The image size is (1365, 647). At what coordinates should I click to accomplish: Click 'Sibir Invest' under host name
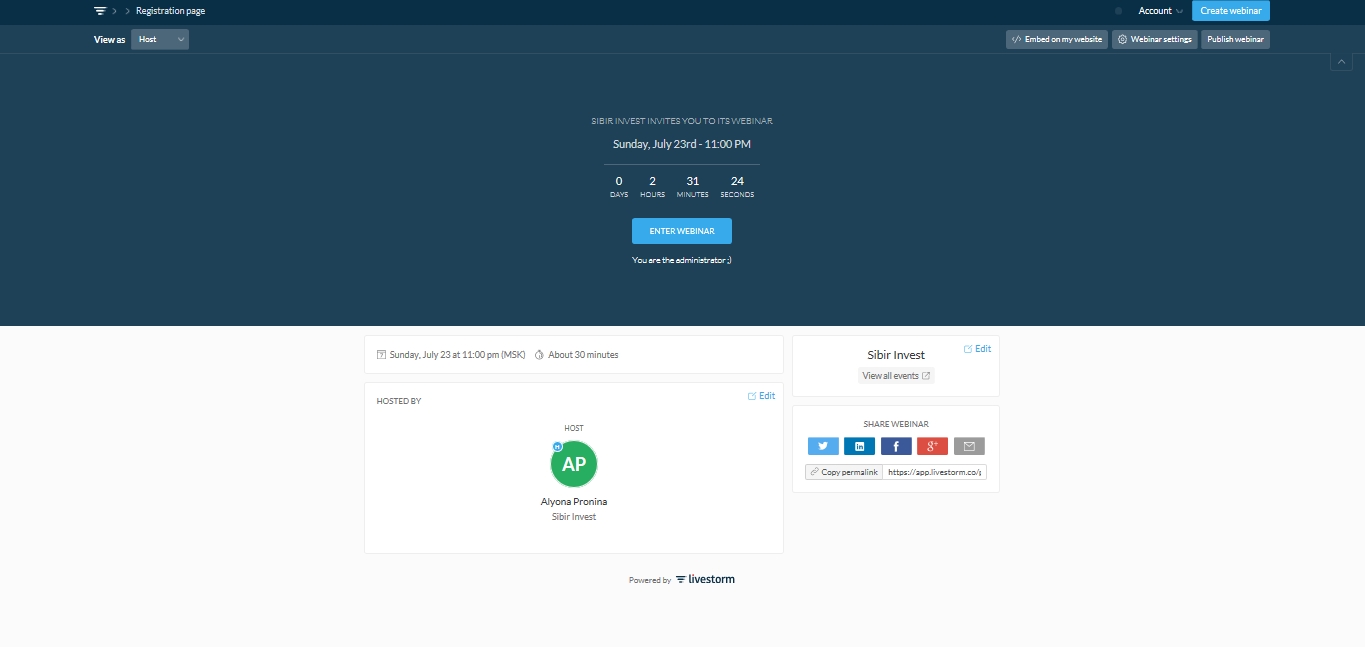pos(574,517)
